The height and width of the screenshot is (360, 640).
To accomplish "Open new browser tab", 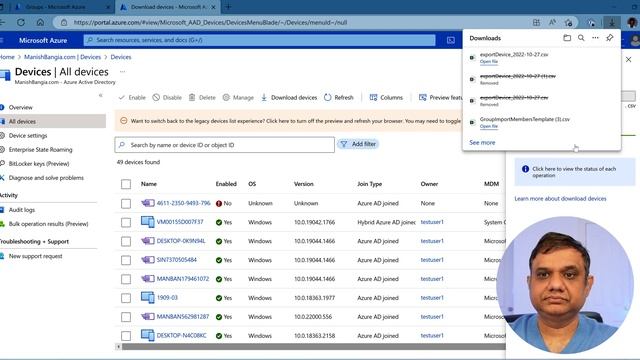I will point(228,7).
